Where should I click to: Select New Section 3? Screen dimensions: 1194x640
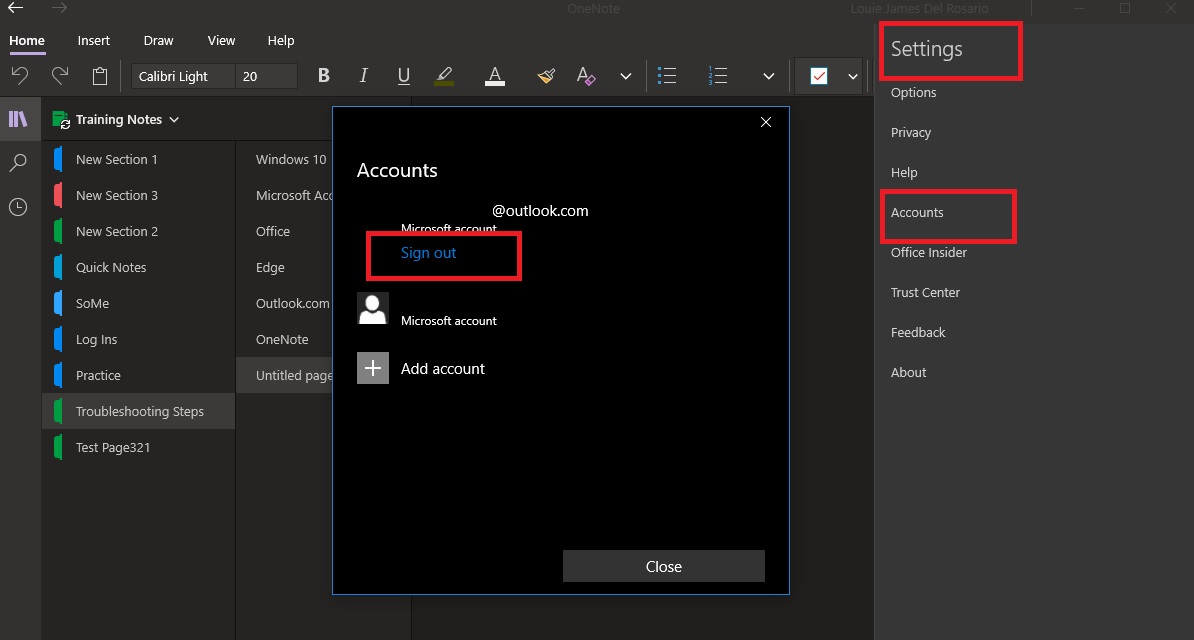point(139,195)
